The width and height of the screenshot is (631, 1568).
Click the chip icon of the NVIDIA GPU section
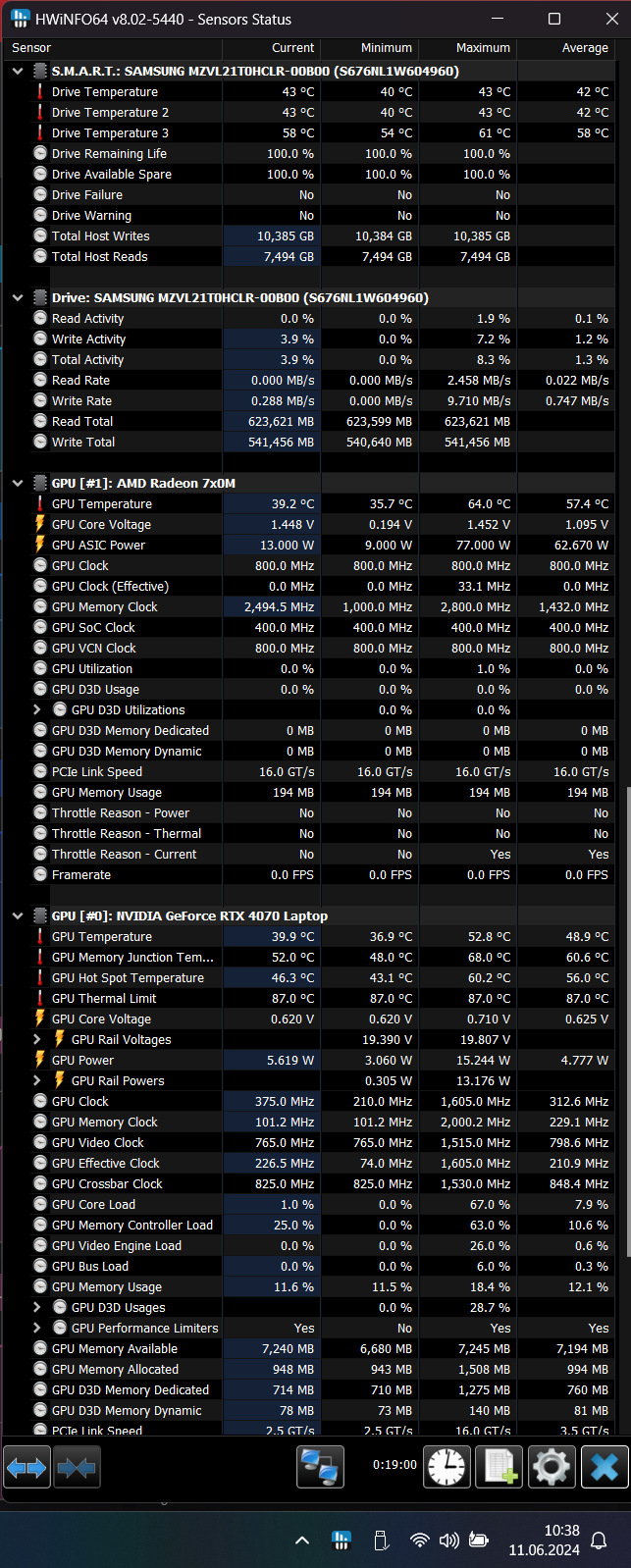(x=40, y=916)
